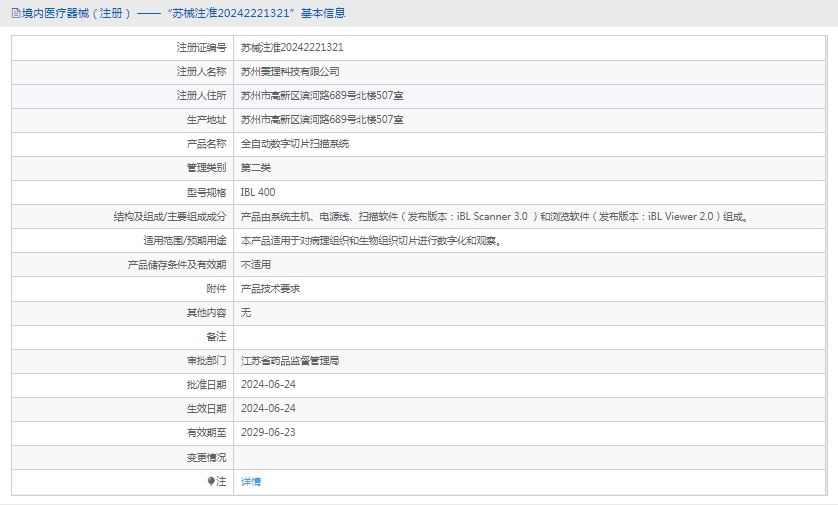The width and height of the screenshot is (838, 505).
Task: Click the 注册人住所 address value
Action: (322, 95)
